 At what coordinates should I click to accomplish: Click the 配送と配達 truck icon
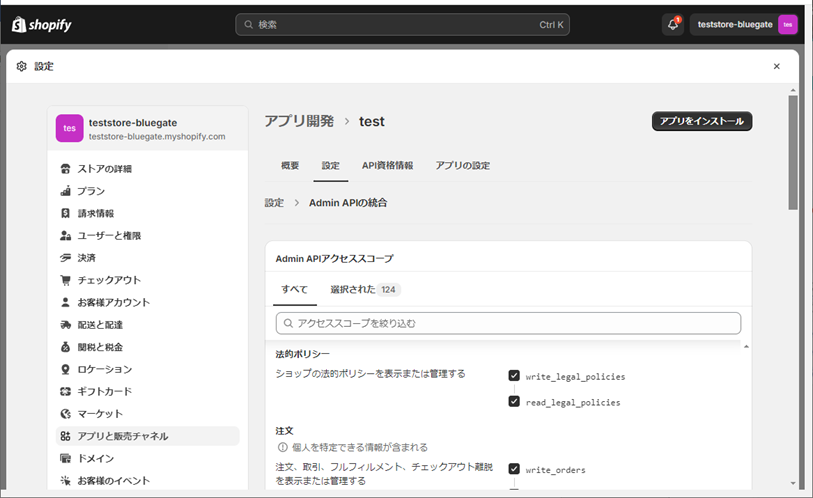(x=65, y=325)
